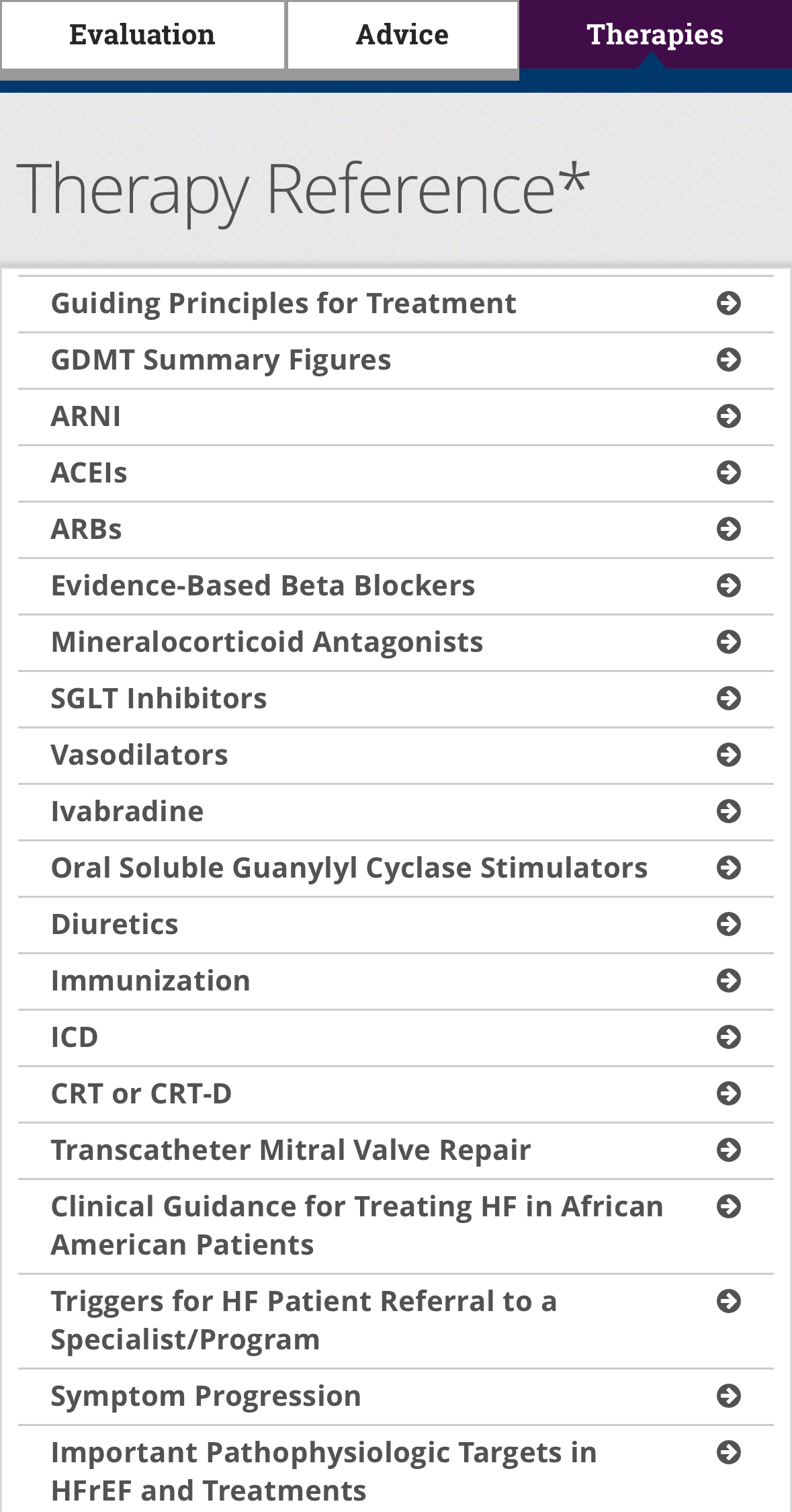
Task: Switch to the Evaluation tab
Action: click(142, 35)
